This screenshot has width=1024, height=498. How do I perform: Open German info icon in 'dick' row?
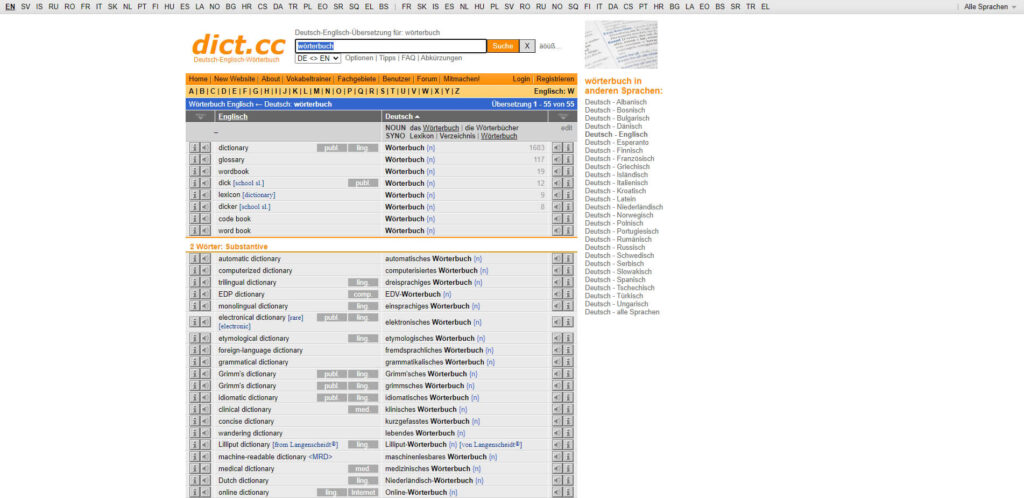tap(568, 183)
